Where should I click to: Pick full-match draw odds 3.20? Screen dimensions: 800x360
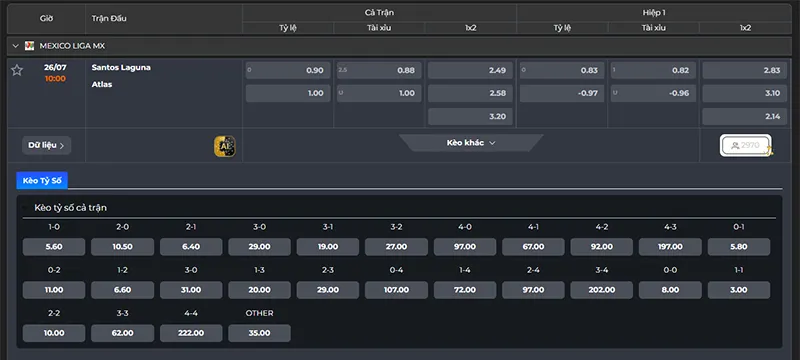[x=470, y=116]
